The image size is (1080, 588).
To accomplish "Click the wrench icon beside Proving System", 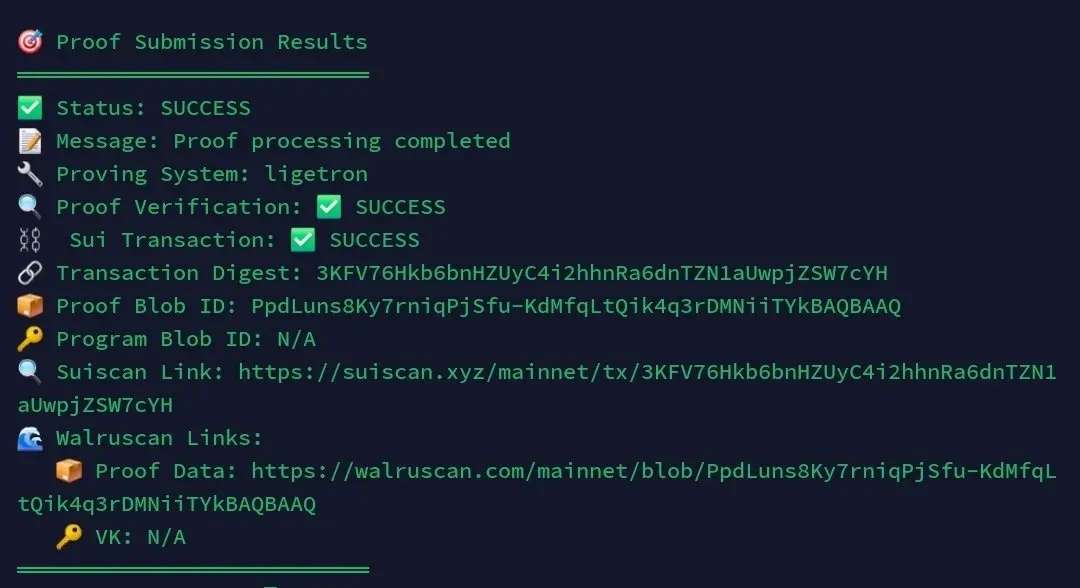I will pos(30,174).
